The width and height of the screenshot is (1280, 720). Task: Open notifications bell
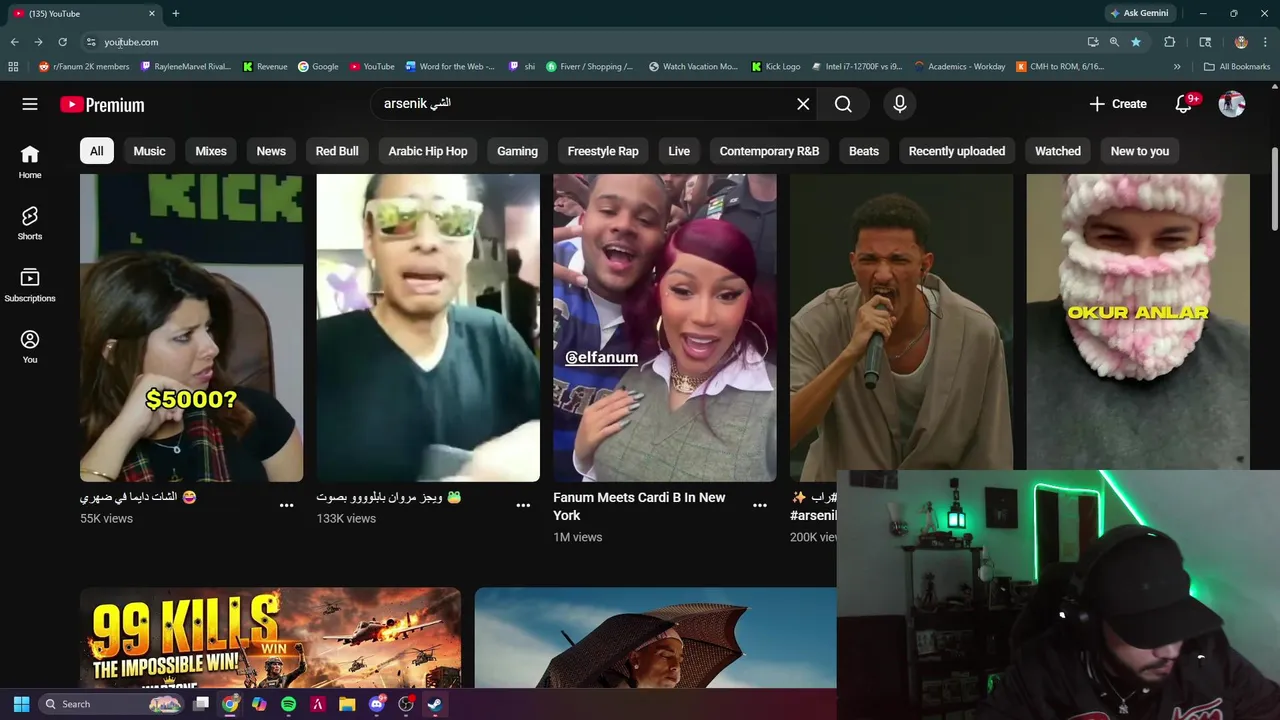(x=1184, y=104)
